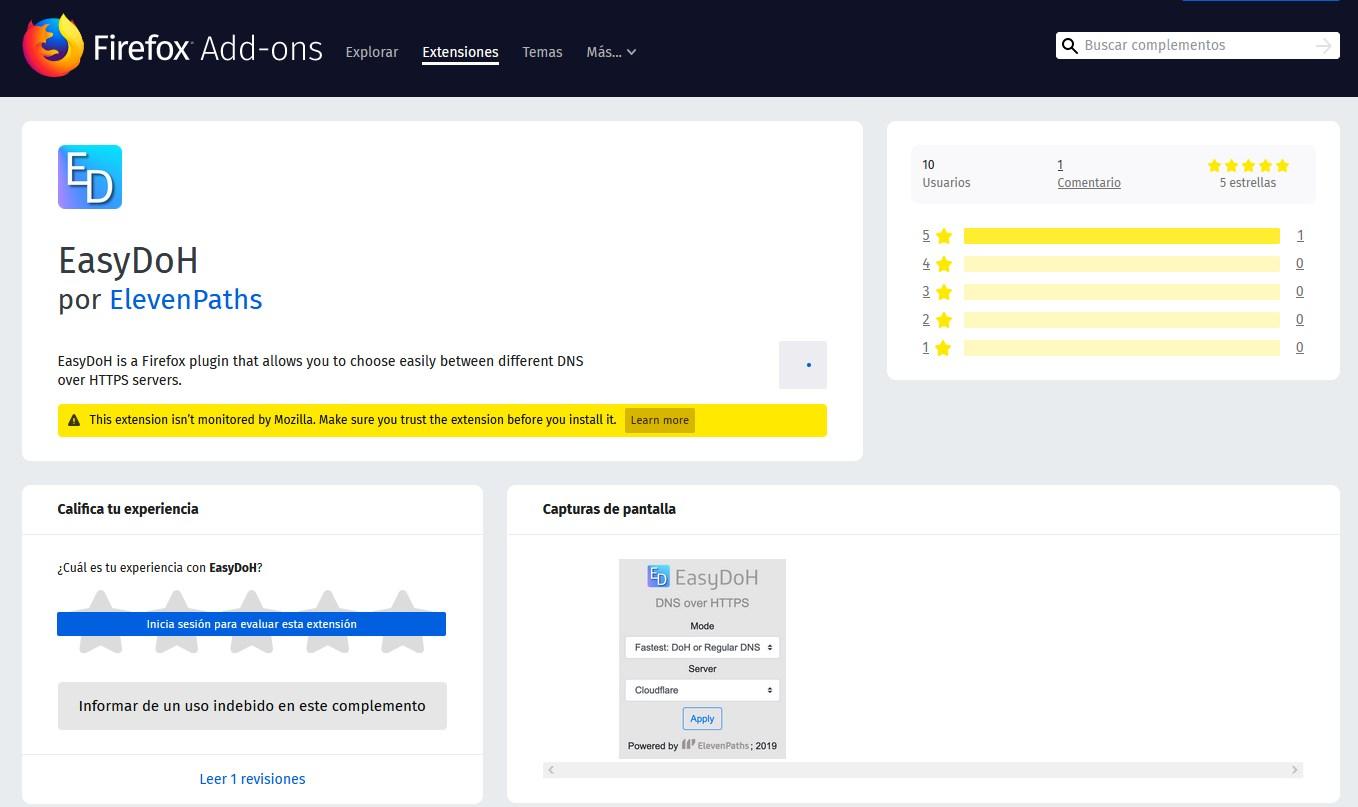Viewport: 1358px width, 807px height.
Task: Rate EasyDoH five stars
Action: click(402, 622)
